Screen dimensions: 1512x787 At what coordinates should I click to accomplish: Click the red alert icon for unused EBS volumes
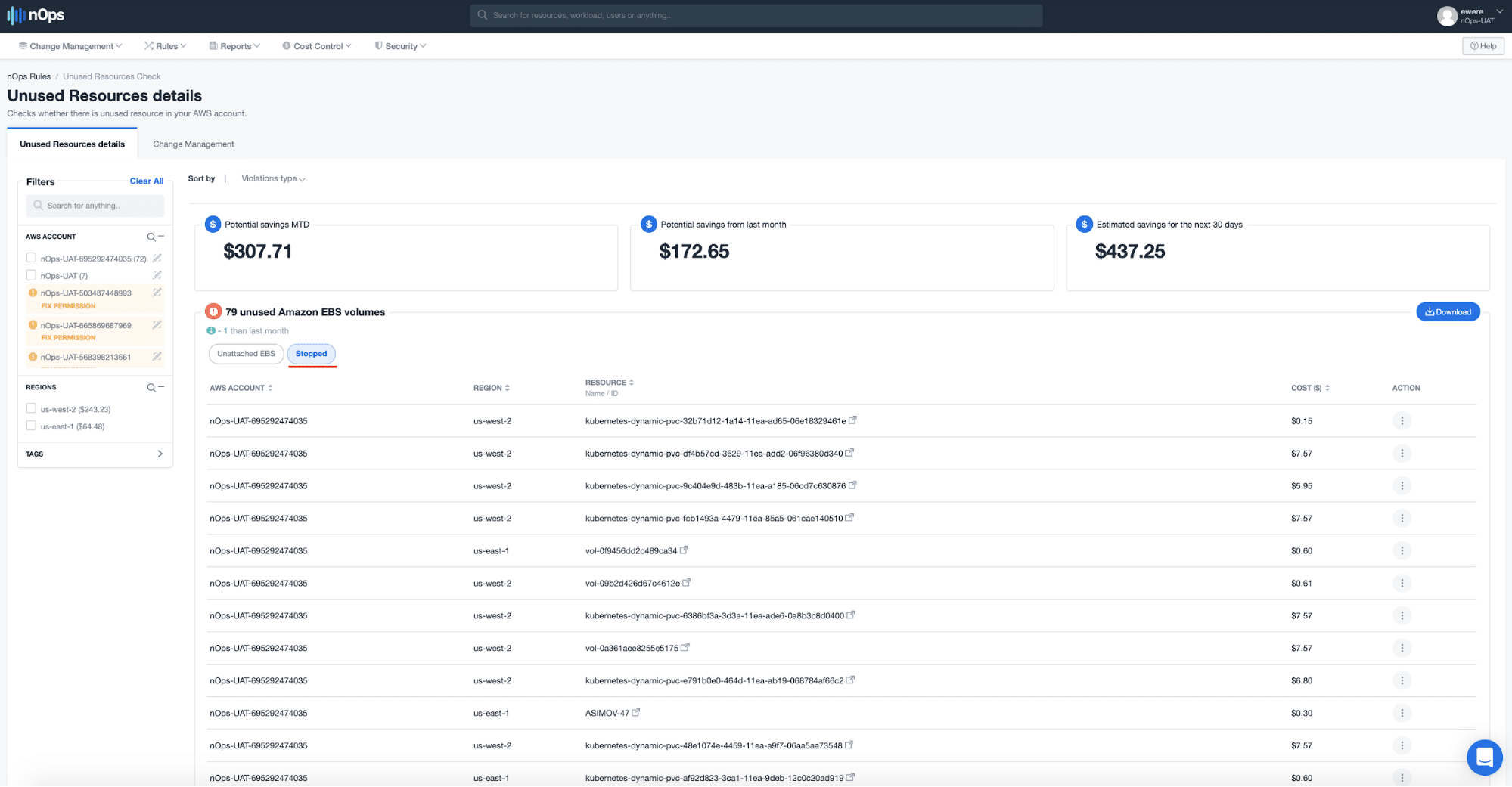pos(213,311)
